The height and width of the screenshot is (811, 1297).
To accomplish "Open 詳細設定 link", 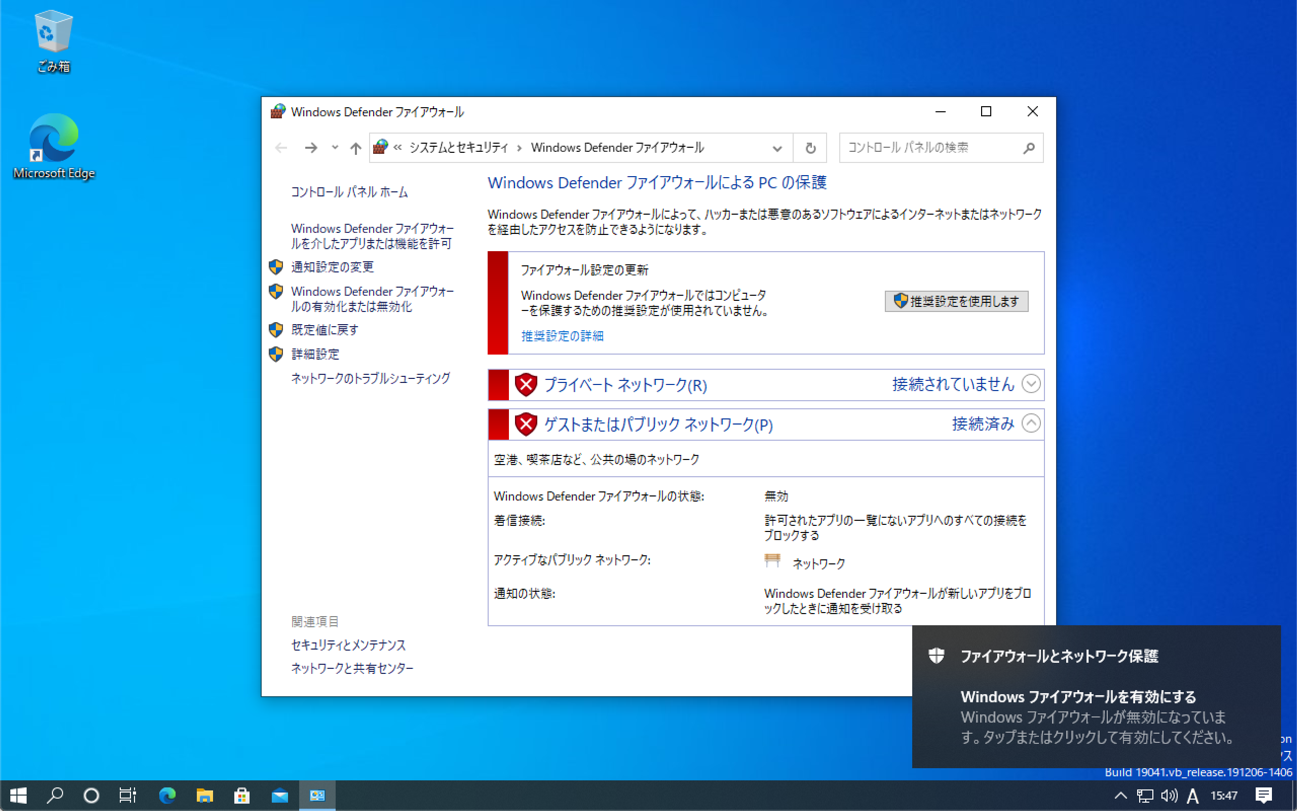I will 315,354.
